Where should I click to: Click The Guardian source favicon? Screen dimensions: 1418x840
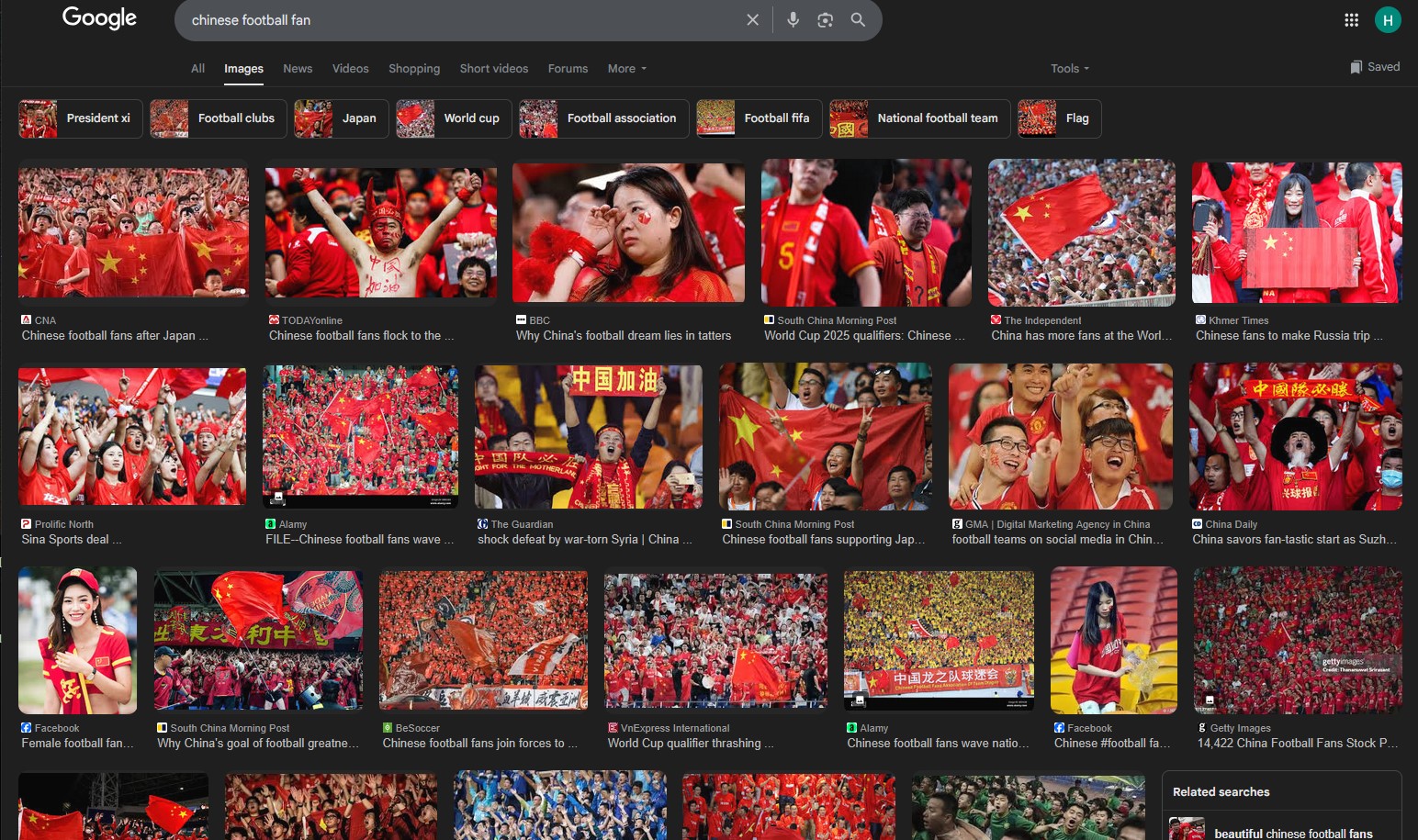coord(482,524)
